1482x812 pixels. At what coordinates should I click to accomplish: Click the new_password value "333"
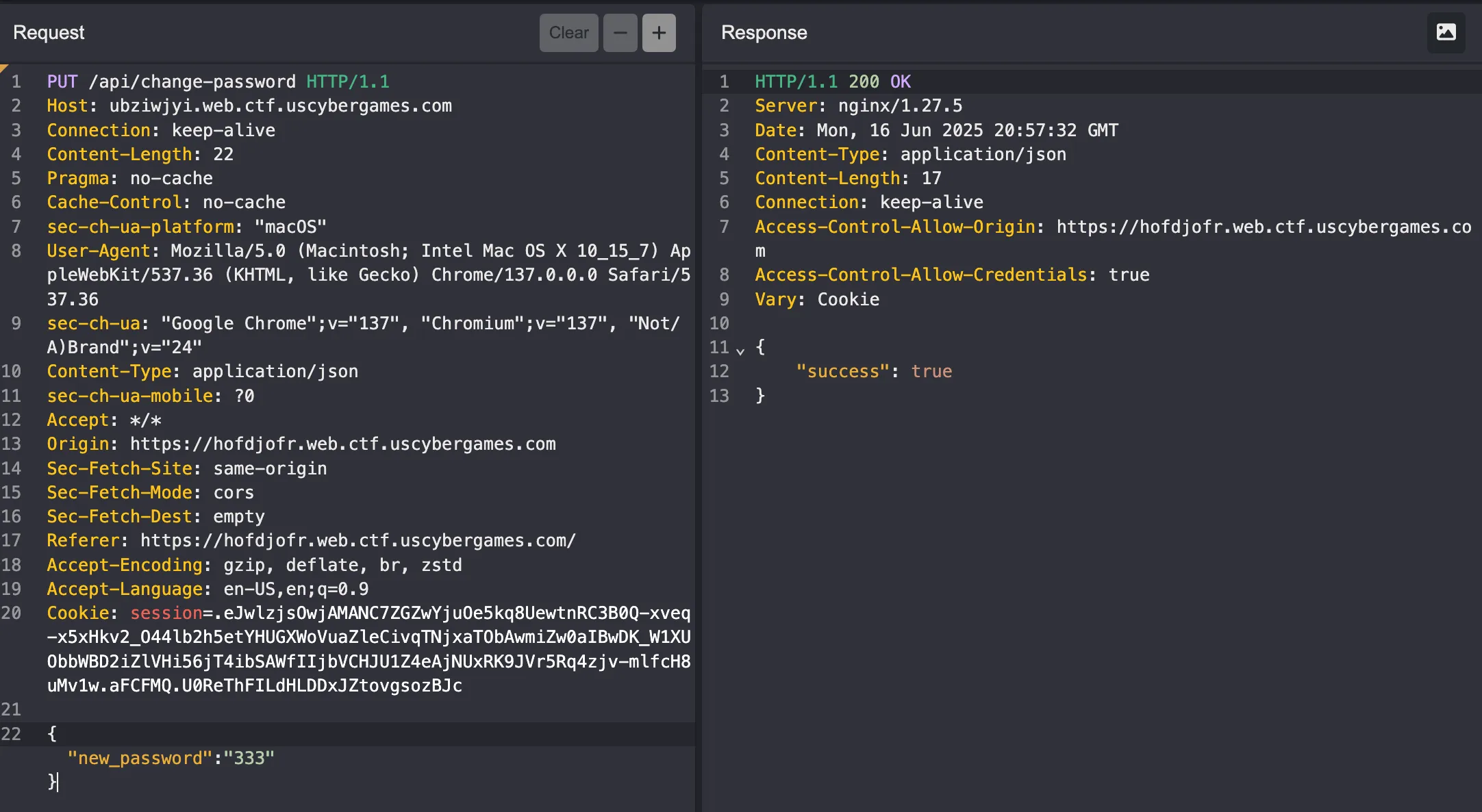(x=249, y=758)
